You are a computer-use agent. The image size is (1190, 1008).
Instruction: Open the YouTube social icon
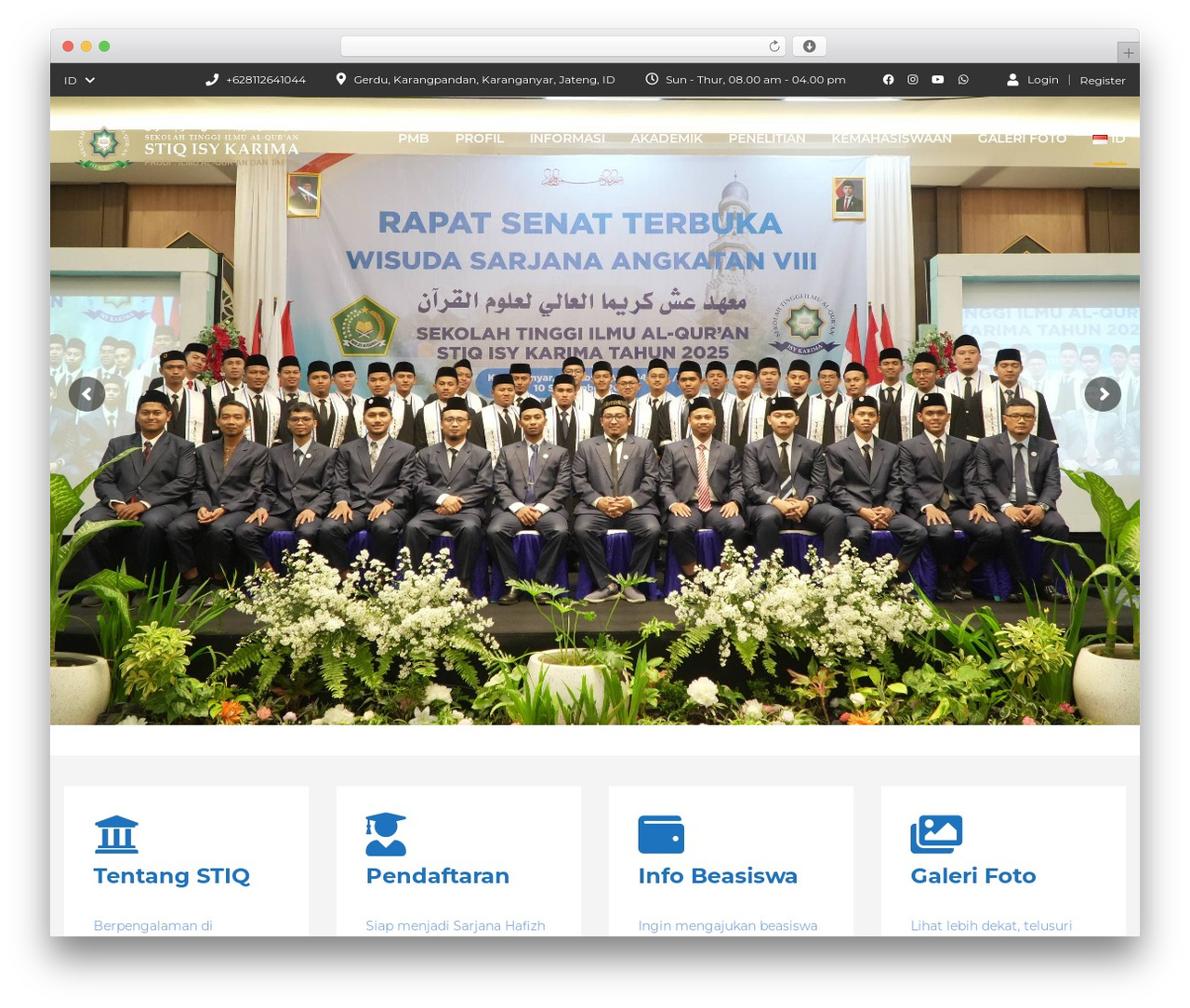click(x=938, y=80)
